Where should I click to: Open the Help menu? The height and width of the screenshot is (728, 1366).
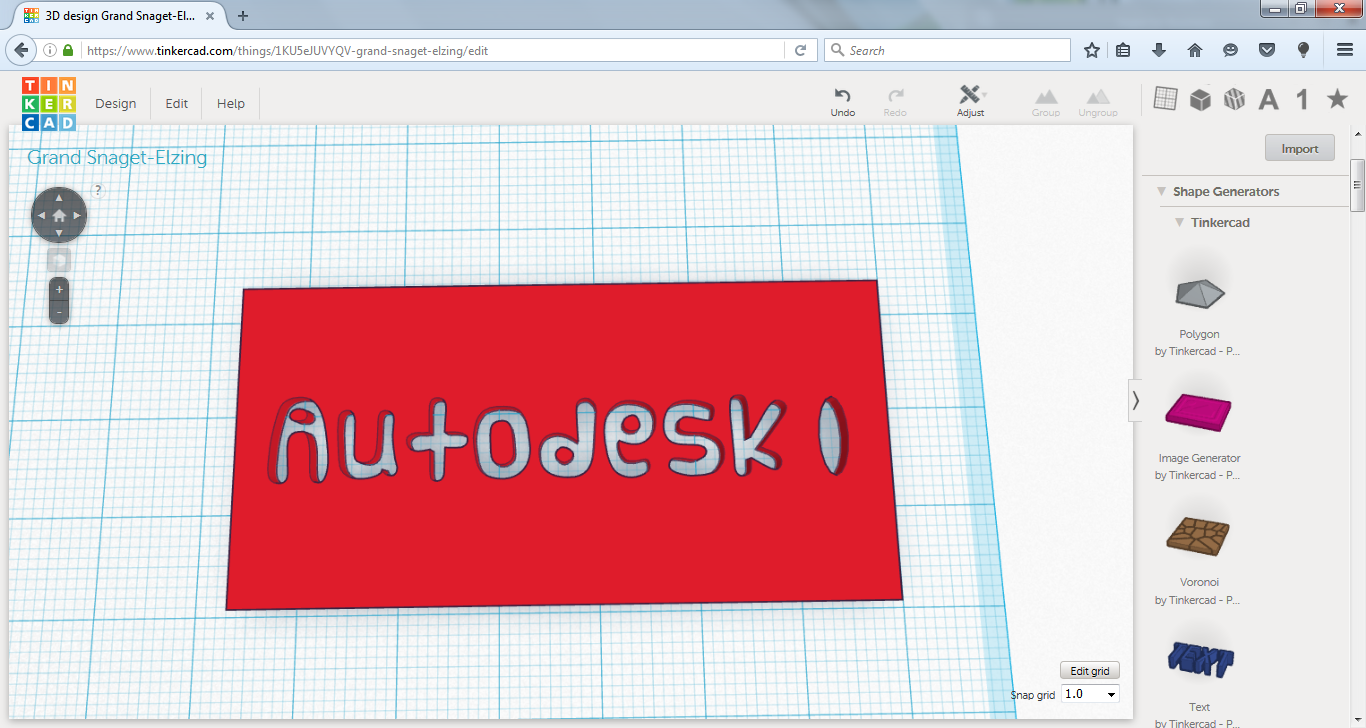[x=230, y=103]
